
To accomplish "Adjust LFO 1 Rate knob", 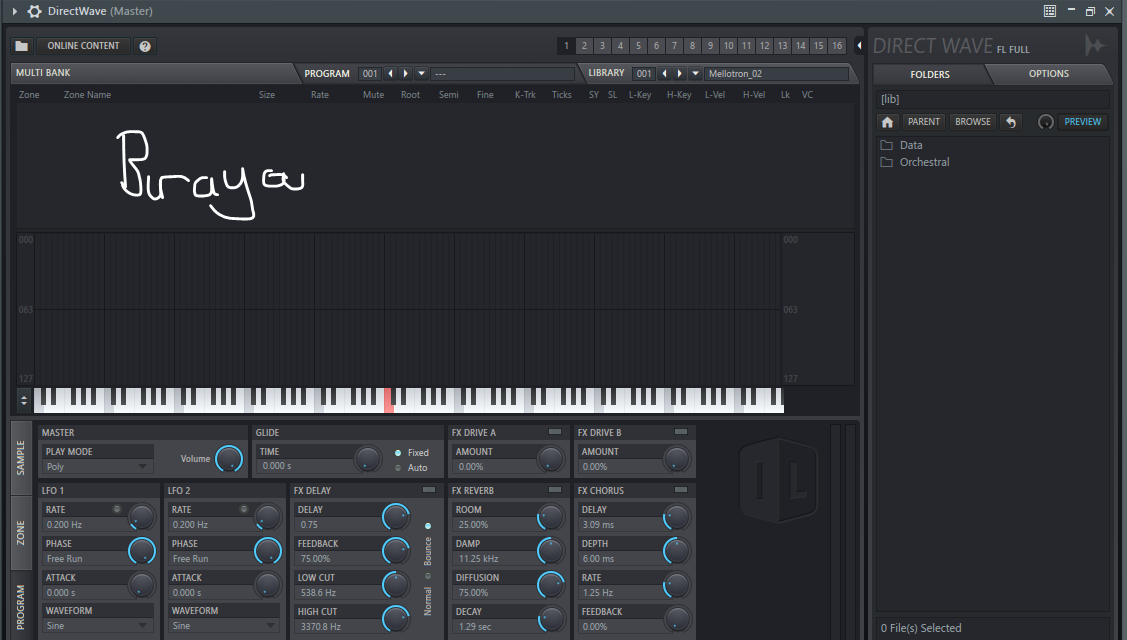I will click(142, 517).
